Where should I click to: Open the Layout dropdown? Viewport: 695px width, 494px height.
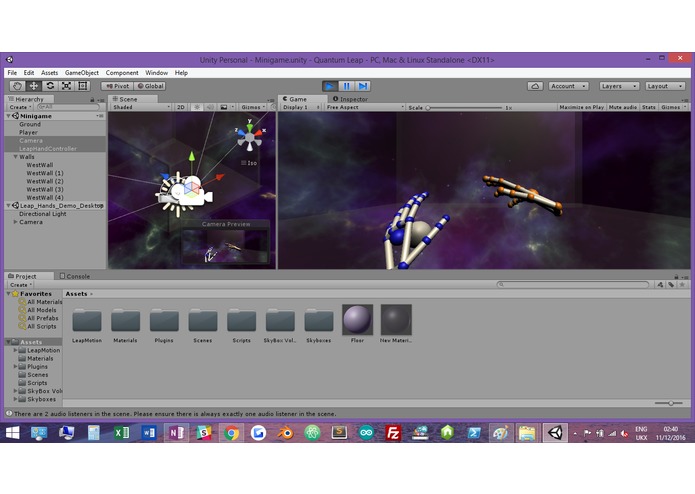pyautogui.click(x=665, y=86)
